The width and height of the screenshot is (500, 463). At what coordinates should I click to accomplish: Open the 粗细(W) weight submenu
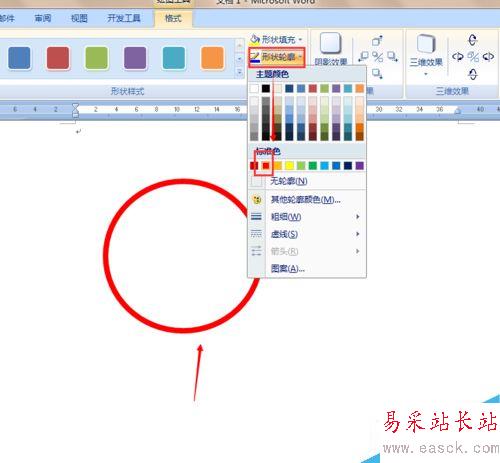pyautogui.click(x=307, y=217)
